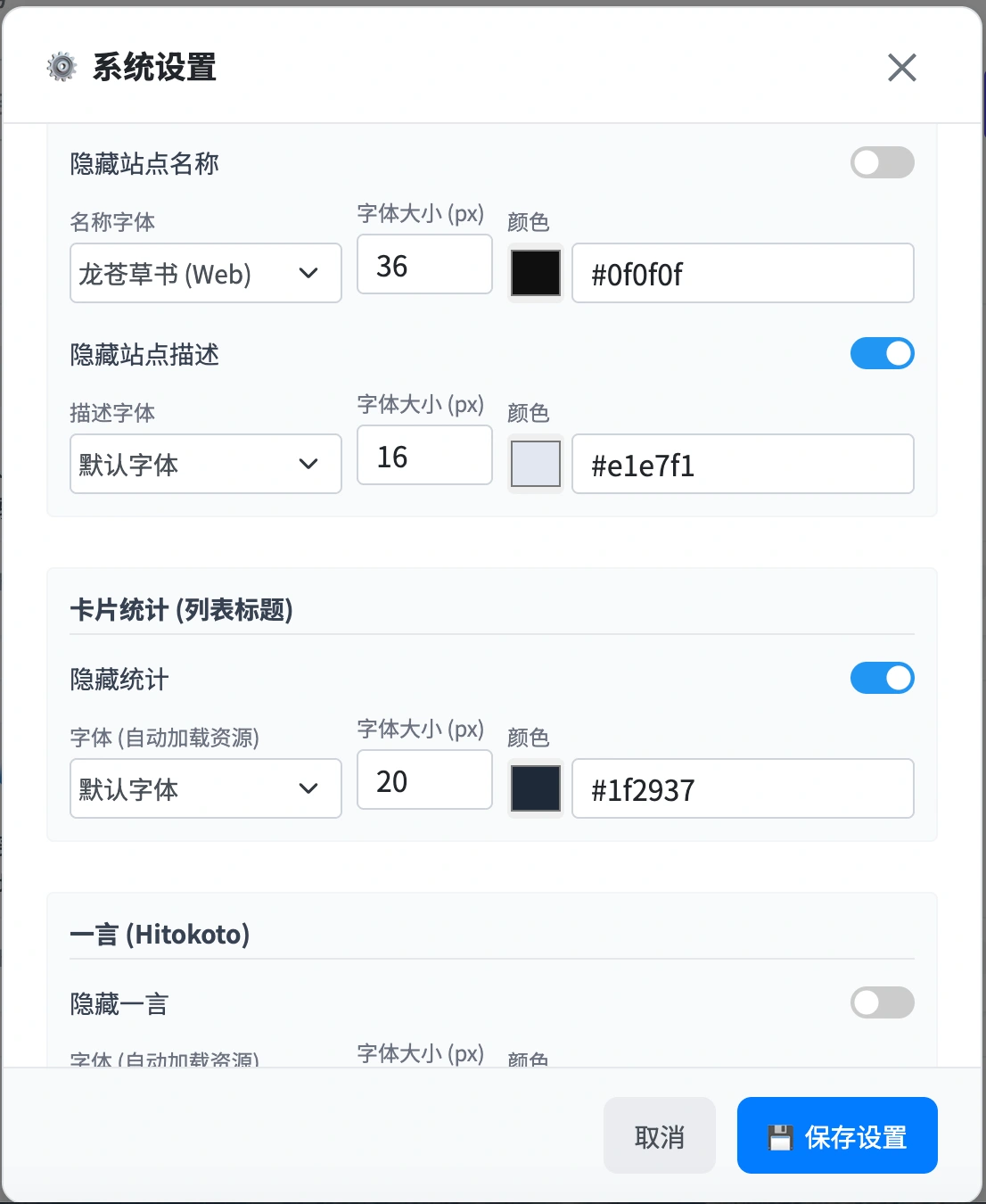Screen dimensions: 986x1204
Task: Click the site name font size field showing 36
Action: point(424,265)
